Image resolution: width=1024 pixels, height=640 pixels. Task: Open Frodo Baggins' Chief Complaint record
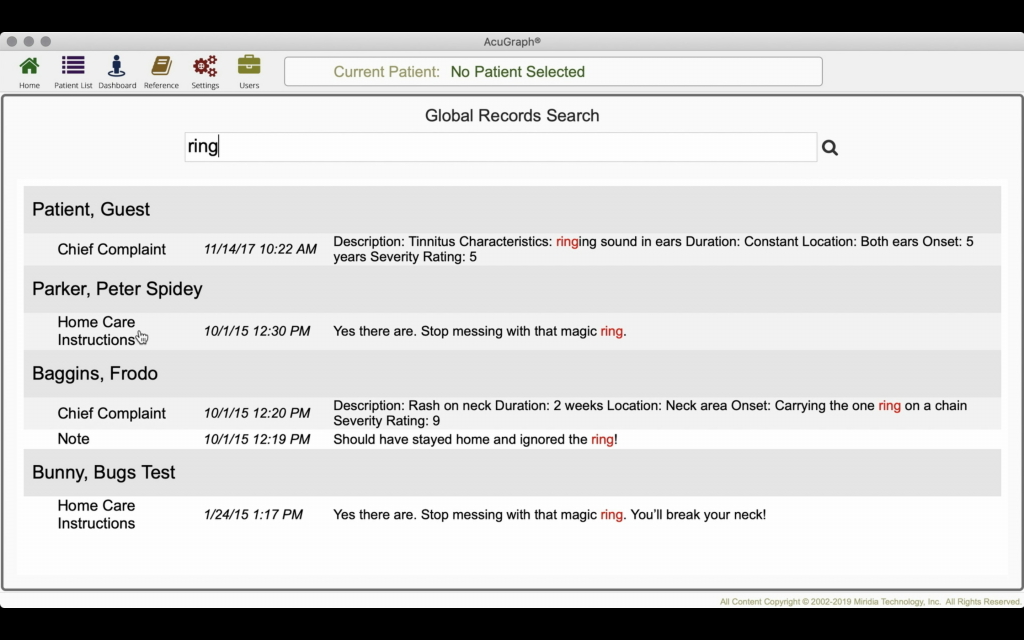[512, 413]
